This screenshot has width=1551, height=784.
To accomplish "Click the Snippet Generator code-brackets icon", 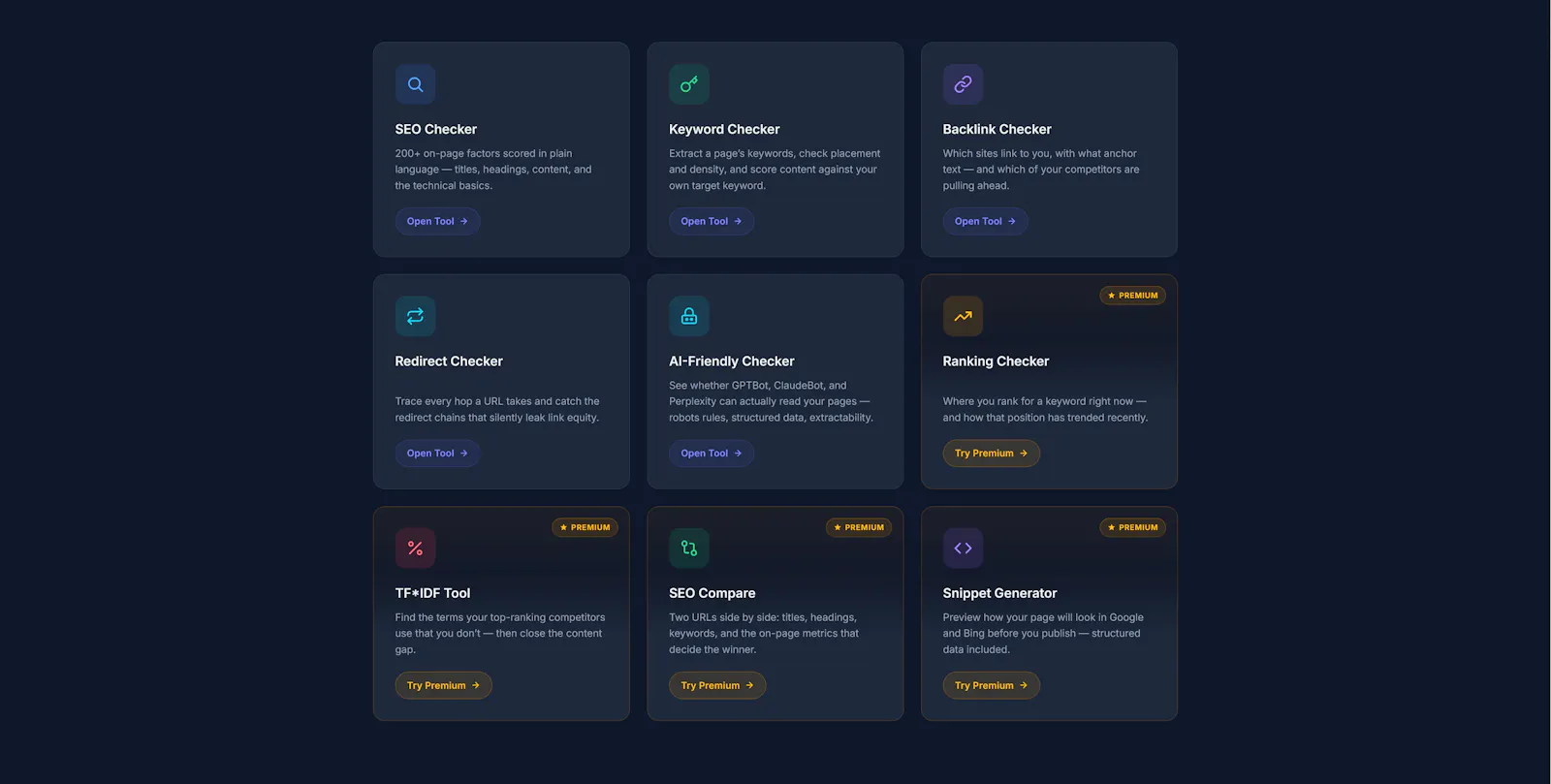I will 963,549.
